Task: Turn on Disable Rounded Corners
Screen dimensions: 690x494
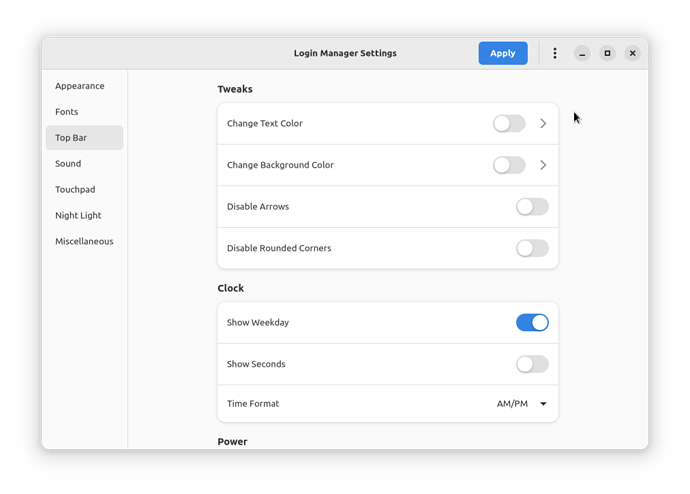Action: (532, 248)
